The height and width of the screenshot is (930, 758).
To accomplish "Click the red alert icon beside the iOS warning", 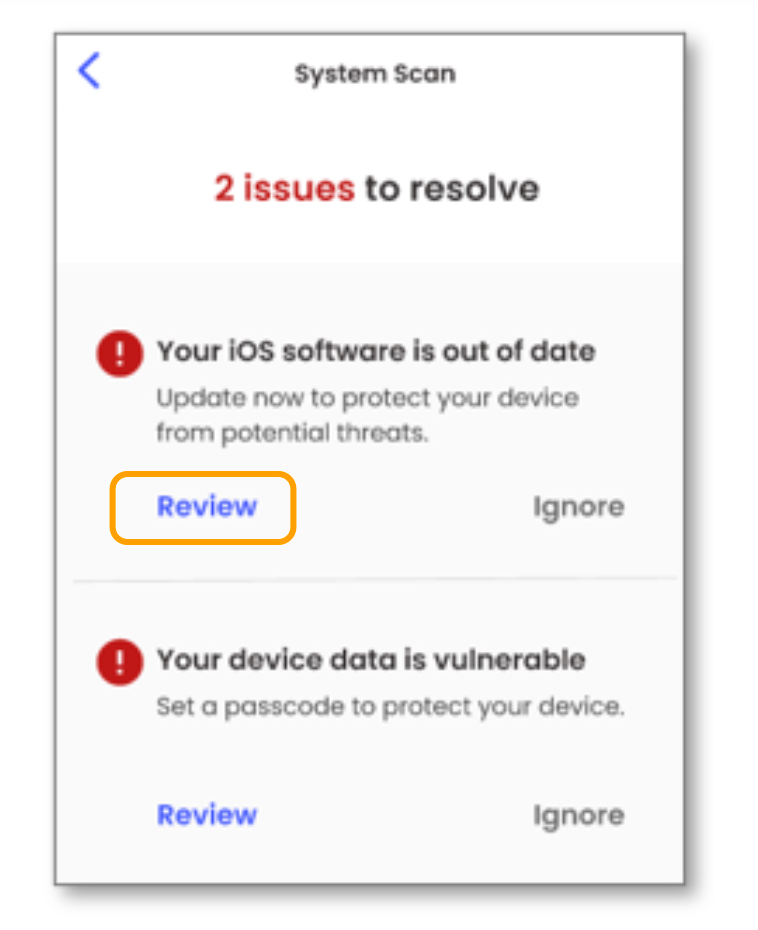I will tap(119, 353).
